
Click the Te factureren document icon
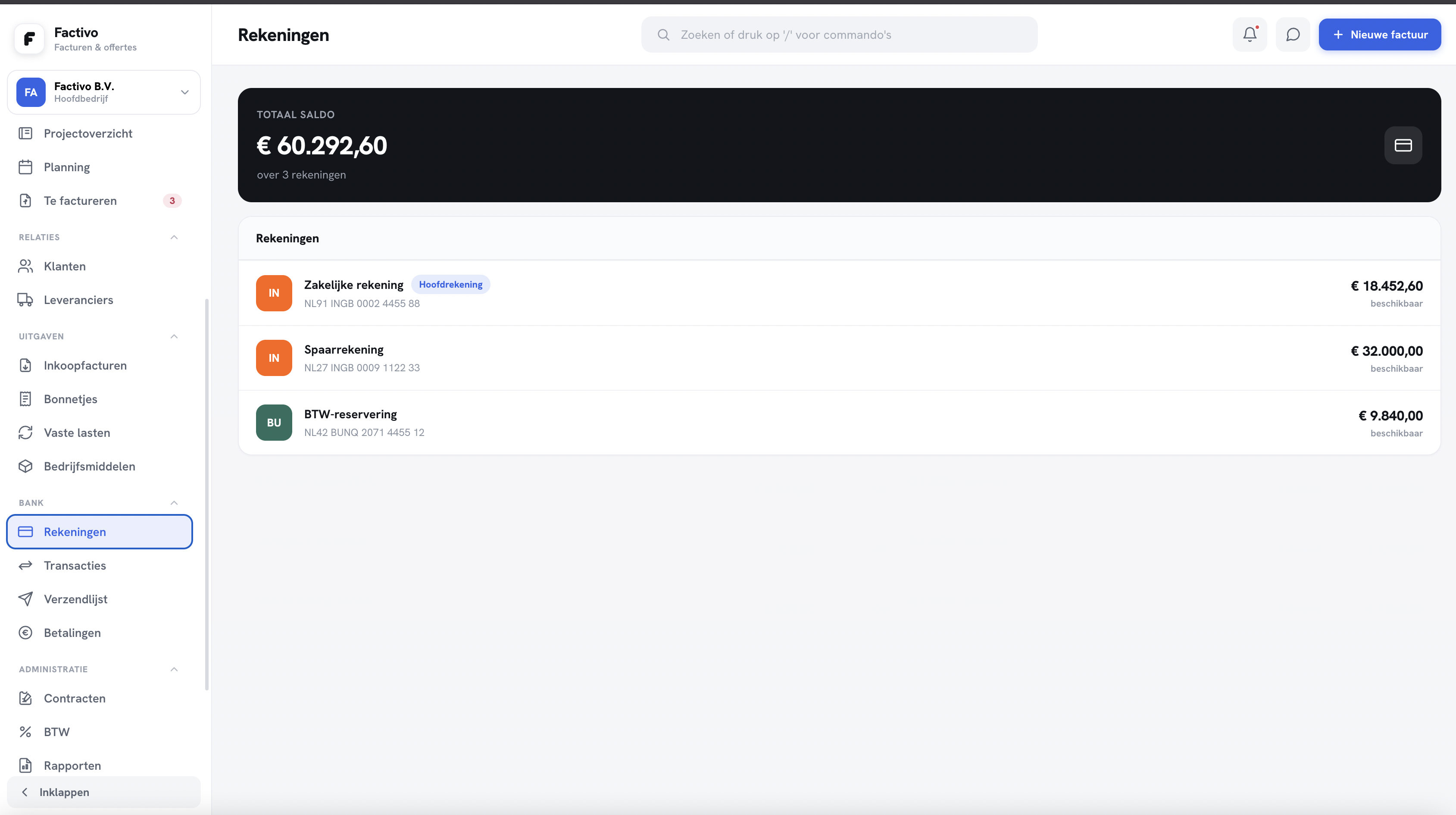point(25,201)
